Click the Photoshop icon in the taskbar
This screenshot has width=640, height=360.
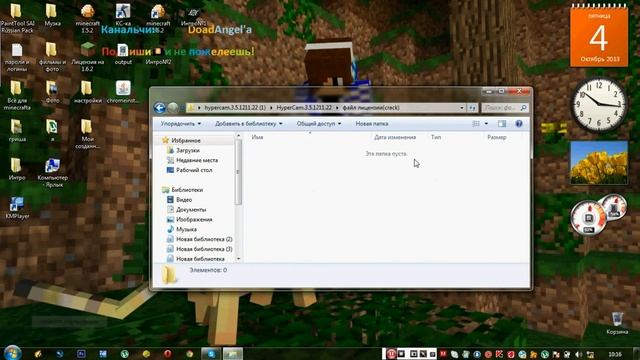point(81,354)
